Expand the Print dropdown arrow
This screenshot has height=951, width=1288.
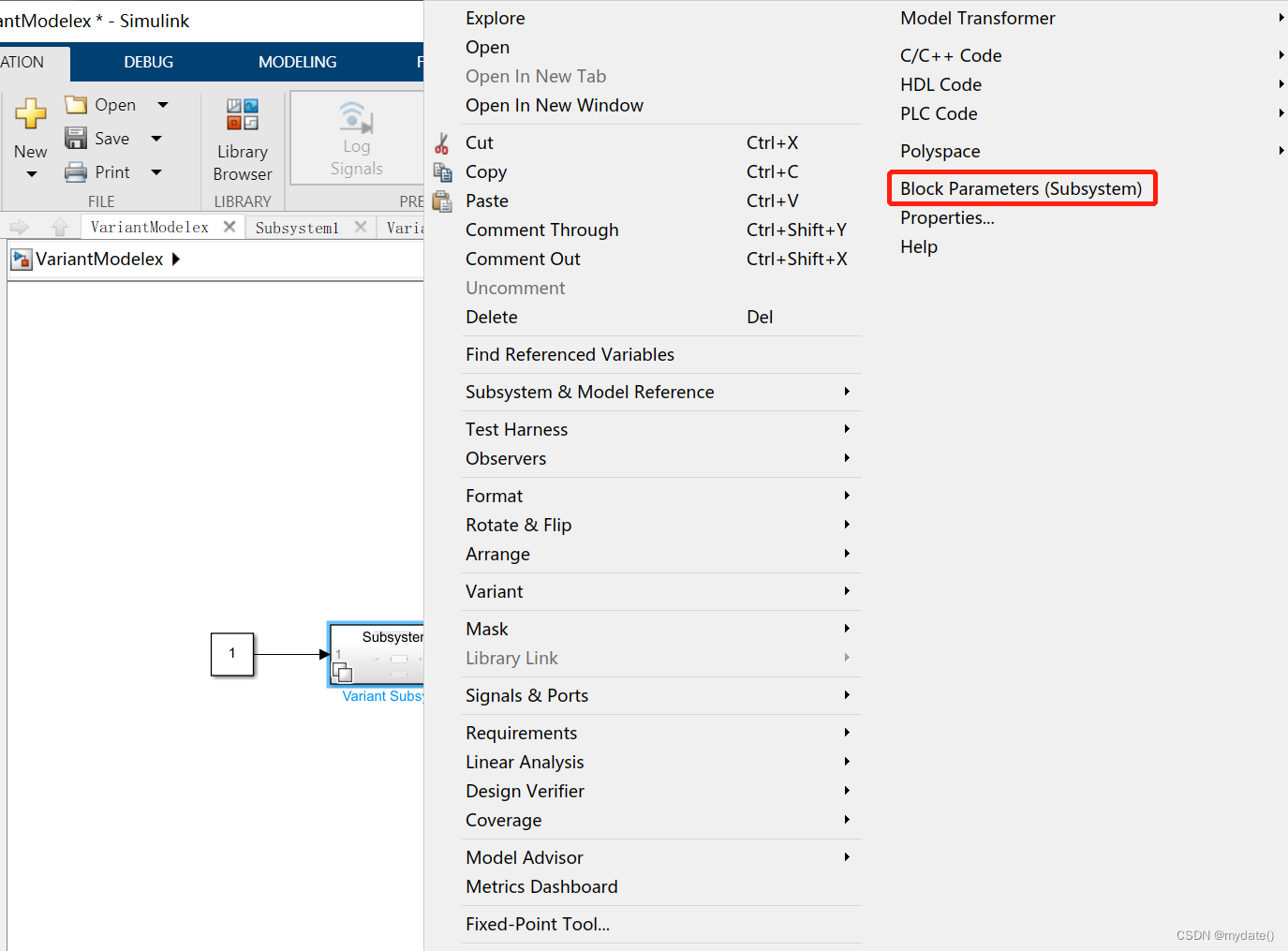point(155,171)
